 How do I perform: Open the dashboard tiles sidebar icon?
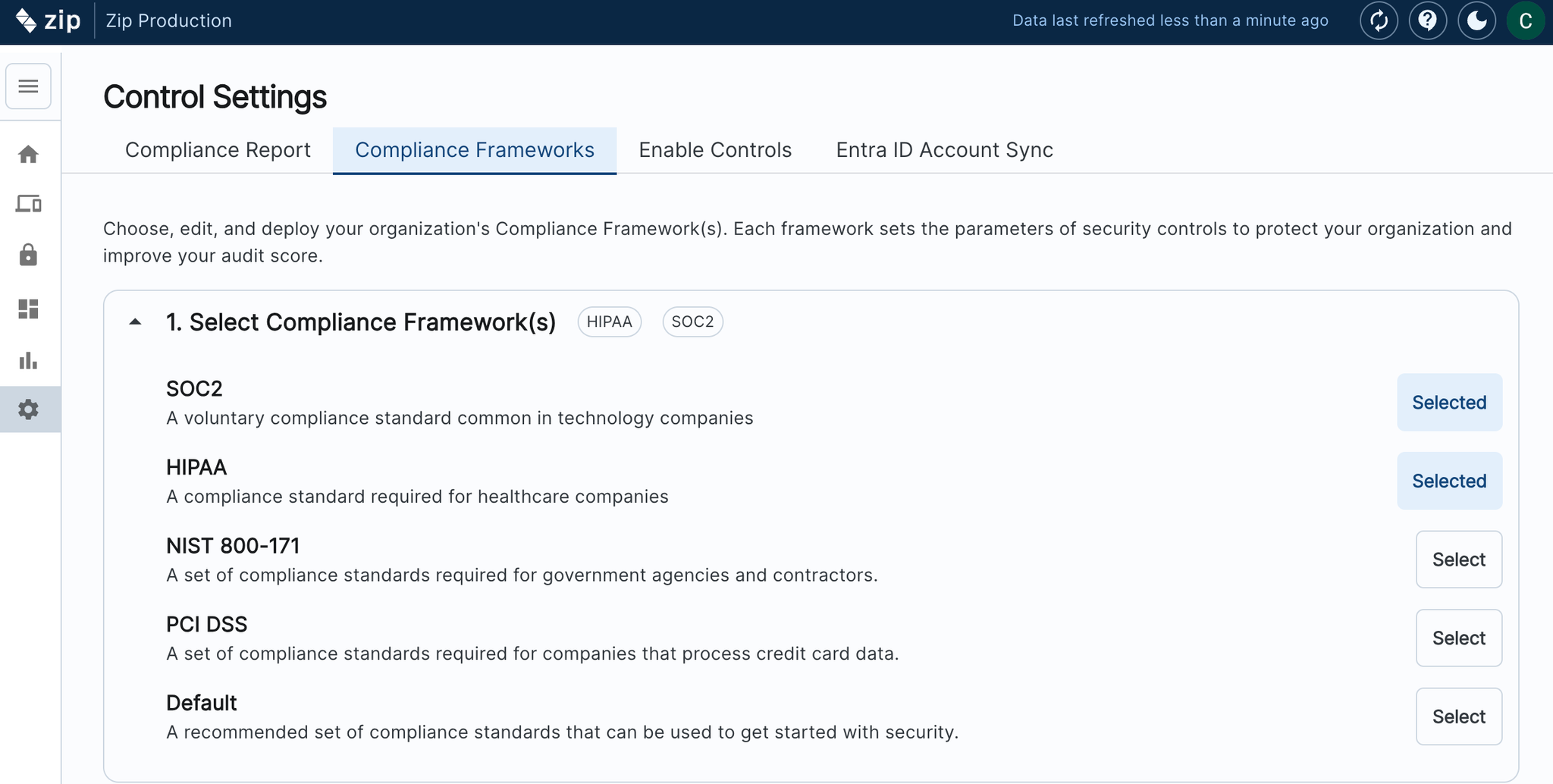point(28,309)
